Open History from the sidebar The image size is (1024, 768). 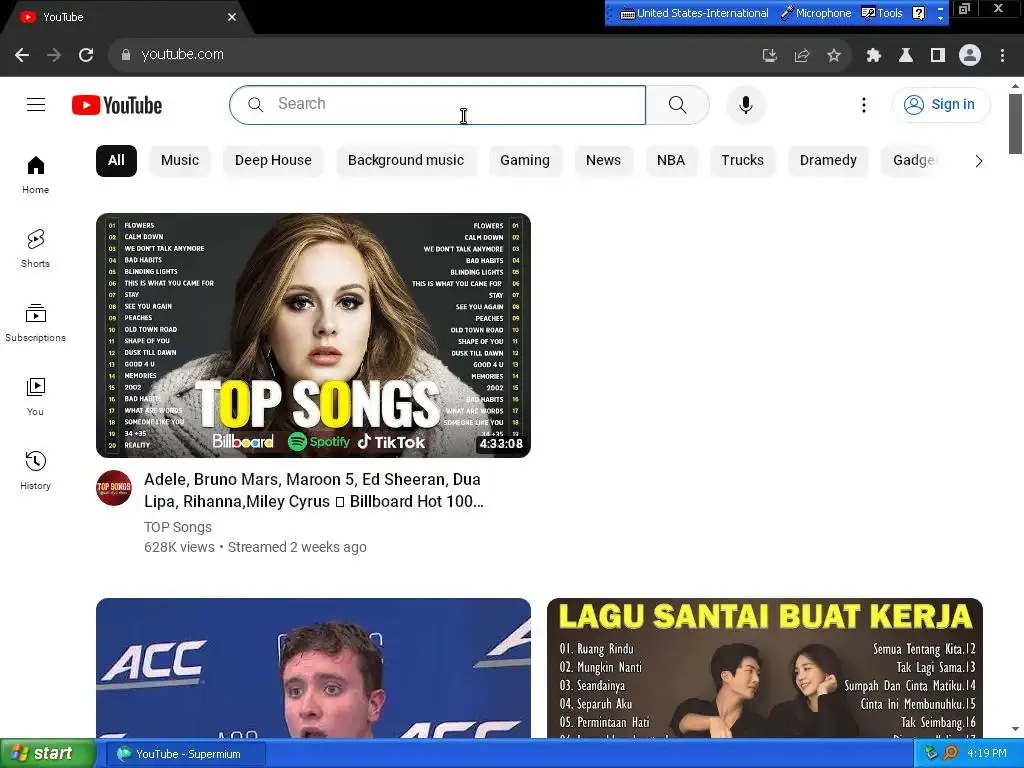click(x=36, y=470)
